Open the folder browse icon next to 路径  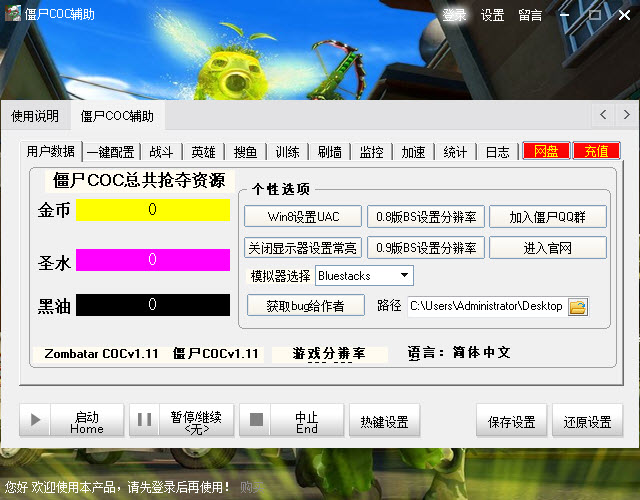click(x=578, y=307)
